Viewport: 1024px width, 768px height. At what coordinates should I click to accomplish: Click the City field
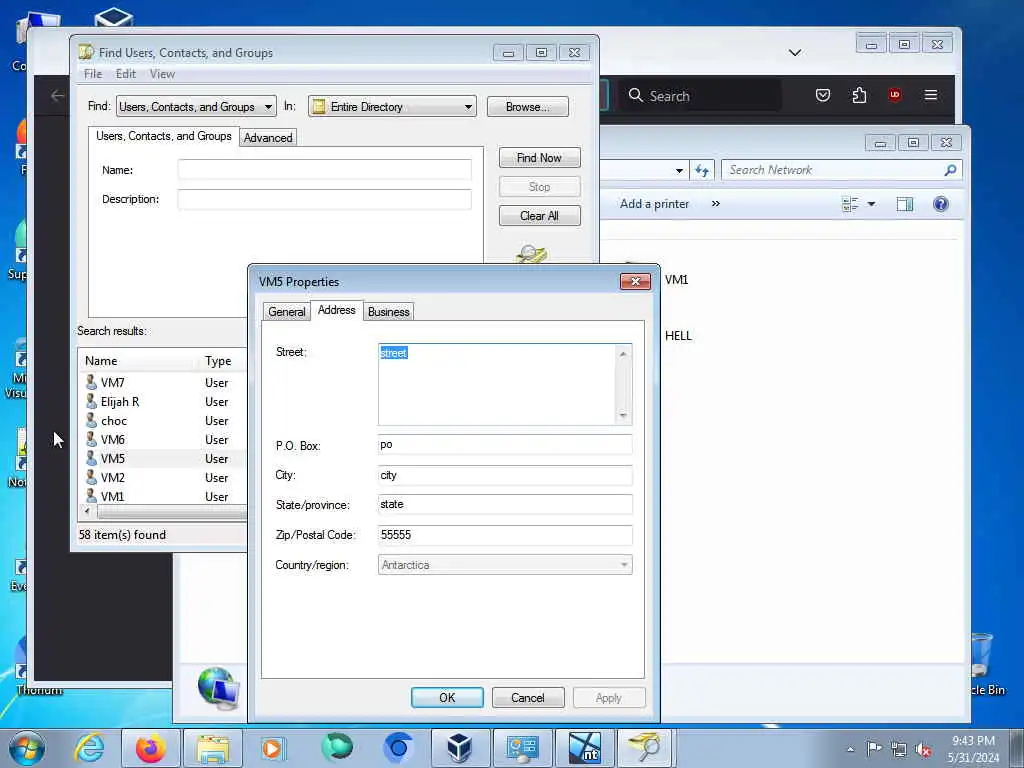coord(505,475)
